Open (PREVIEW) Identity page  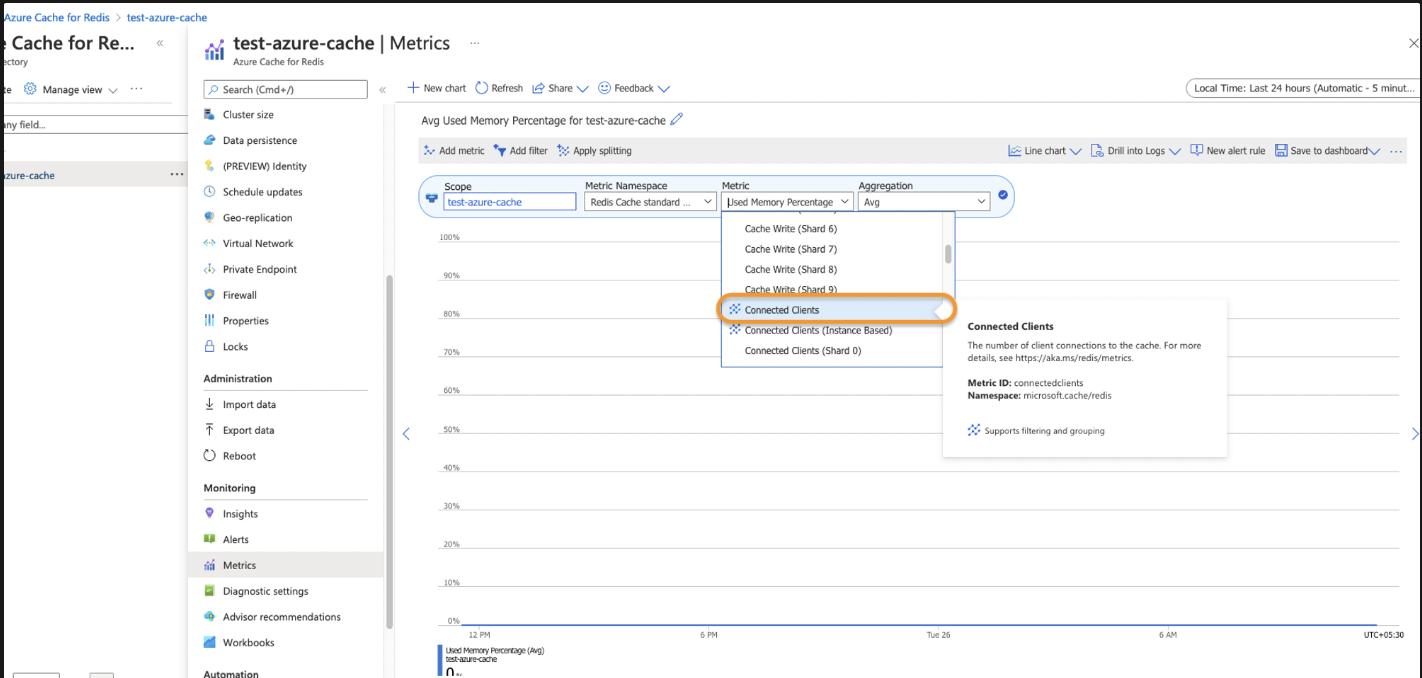(264, 166)
